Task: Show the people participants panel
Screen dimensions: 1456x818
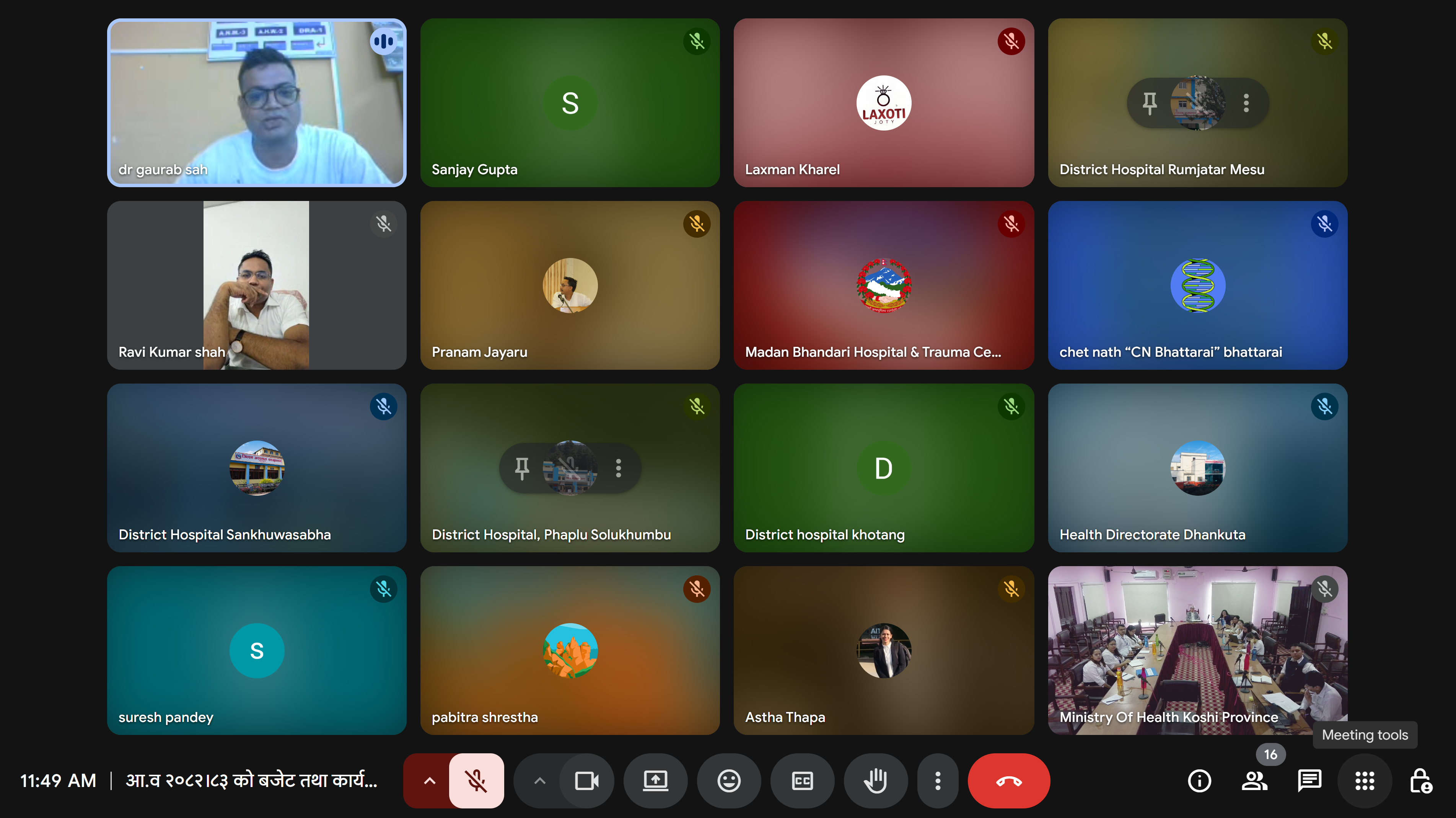Action: coord(1254,780)
